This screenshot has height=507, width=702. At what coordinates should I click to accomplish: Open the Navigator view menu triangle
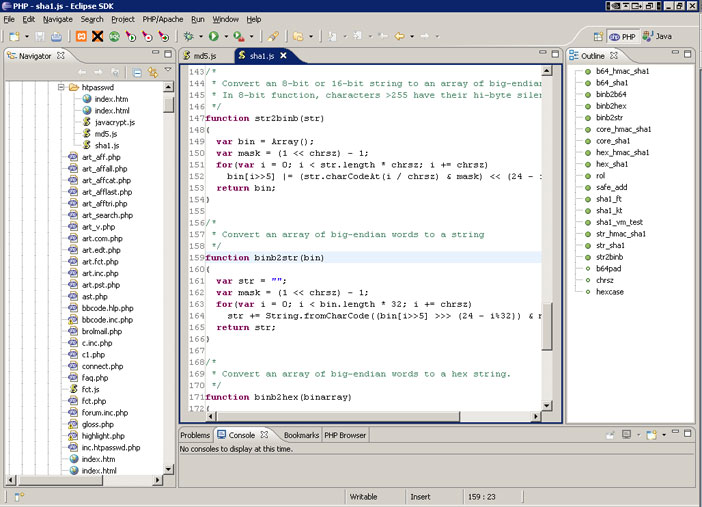coord(168,69)
